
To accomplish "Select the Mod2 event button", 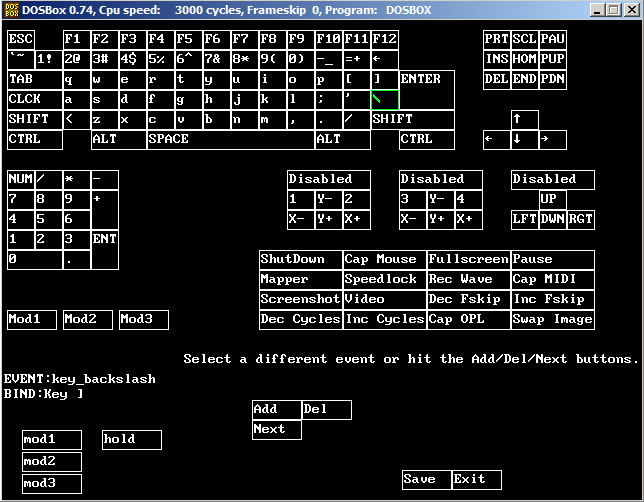I will click(88, 320).
